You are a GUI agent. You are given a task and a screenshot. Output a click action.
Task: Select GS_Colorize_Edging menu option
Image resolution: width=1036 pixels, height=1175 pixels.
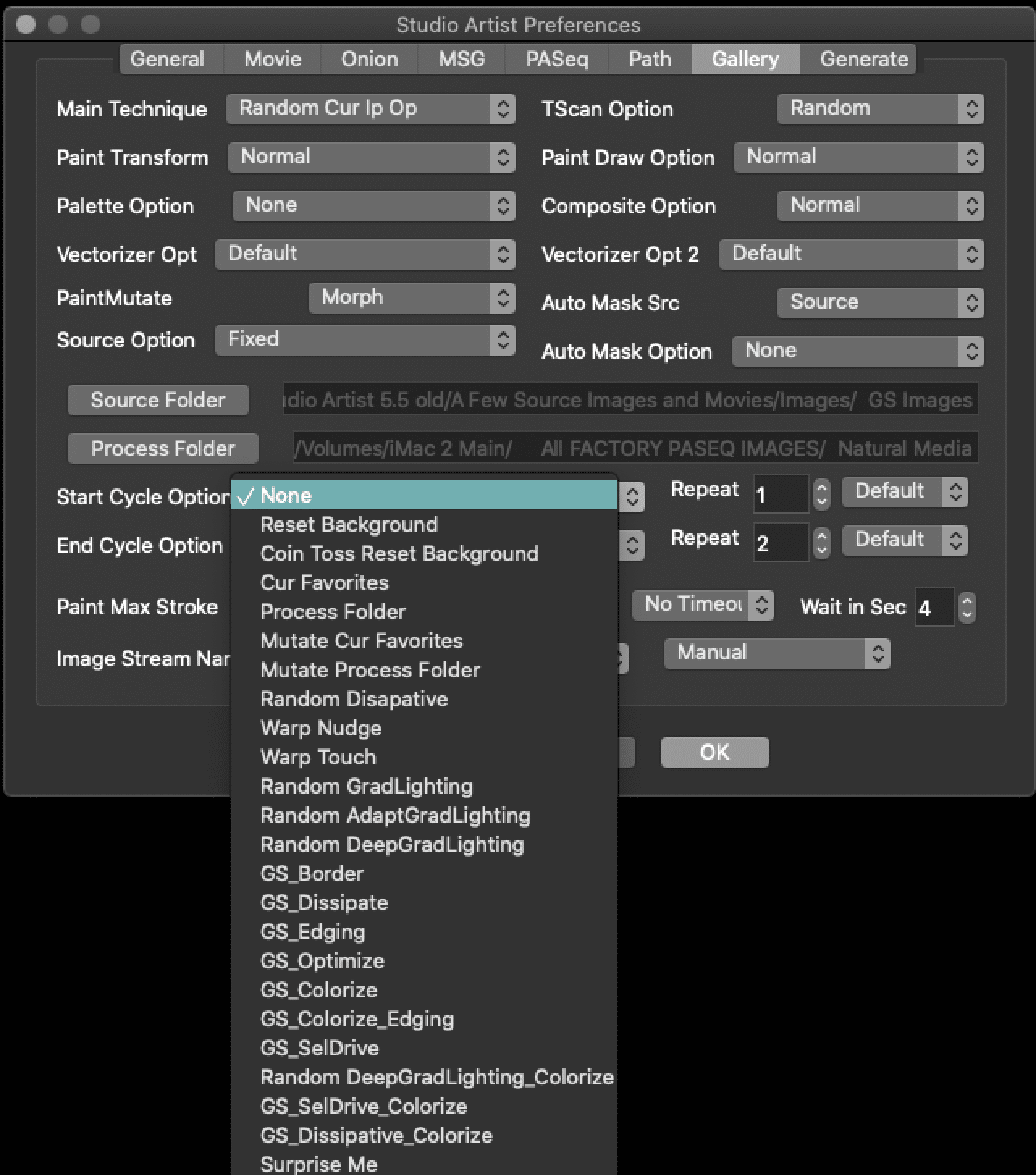[x=424, y=1019]
